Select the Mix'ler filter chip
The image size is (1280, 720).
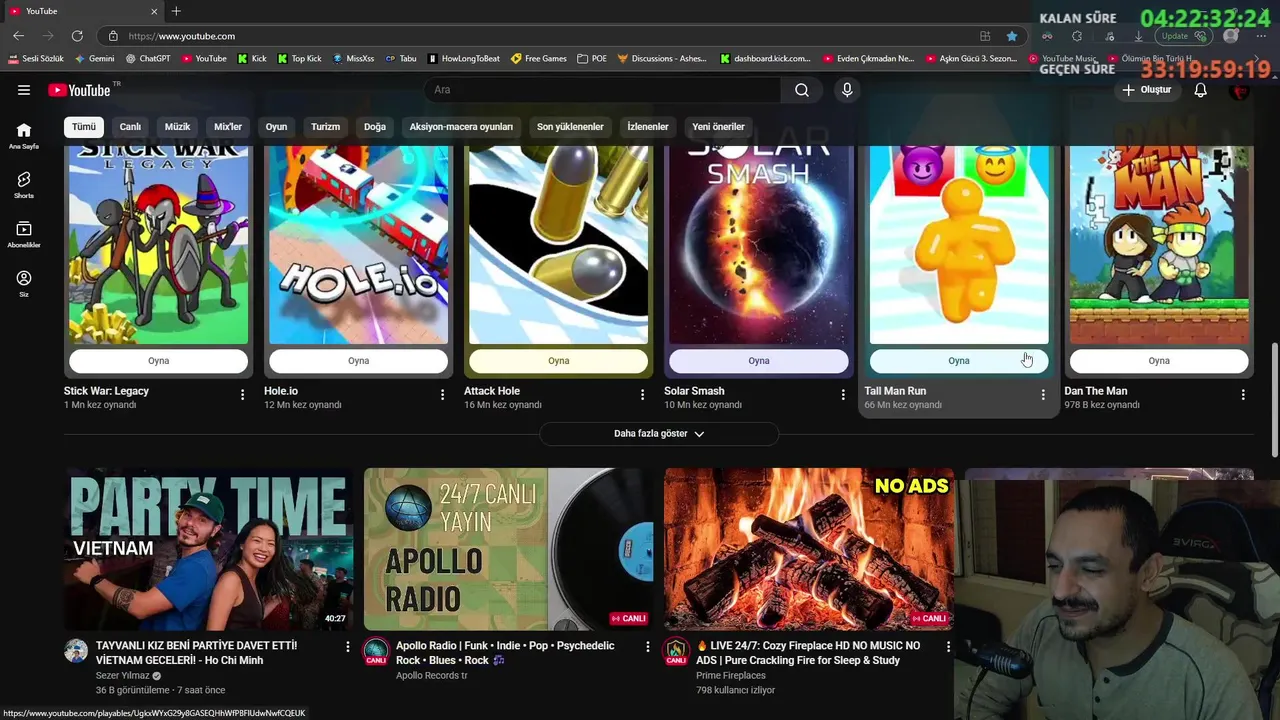click(x=228, y=127)
